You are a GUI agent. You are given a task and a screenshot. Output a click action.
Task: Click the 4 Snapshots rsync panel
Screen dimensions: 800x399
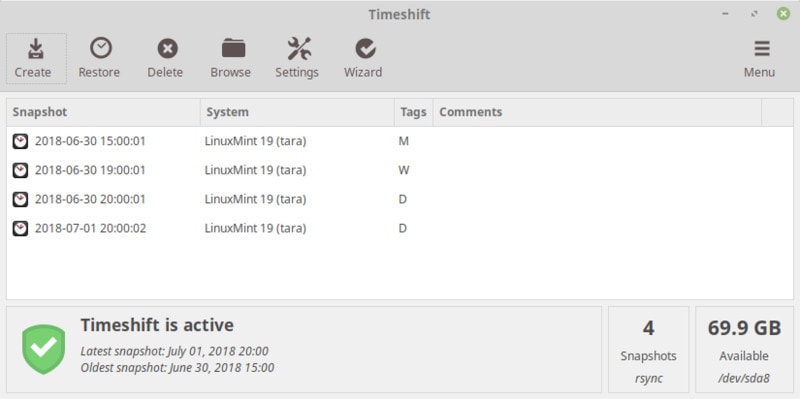[648, 350]
